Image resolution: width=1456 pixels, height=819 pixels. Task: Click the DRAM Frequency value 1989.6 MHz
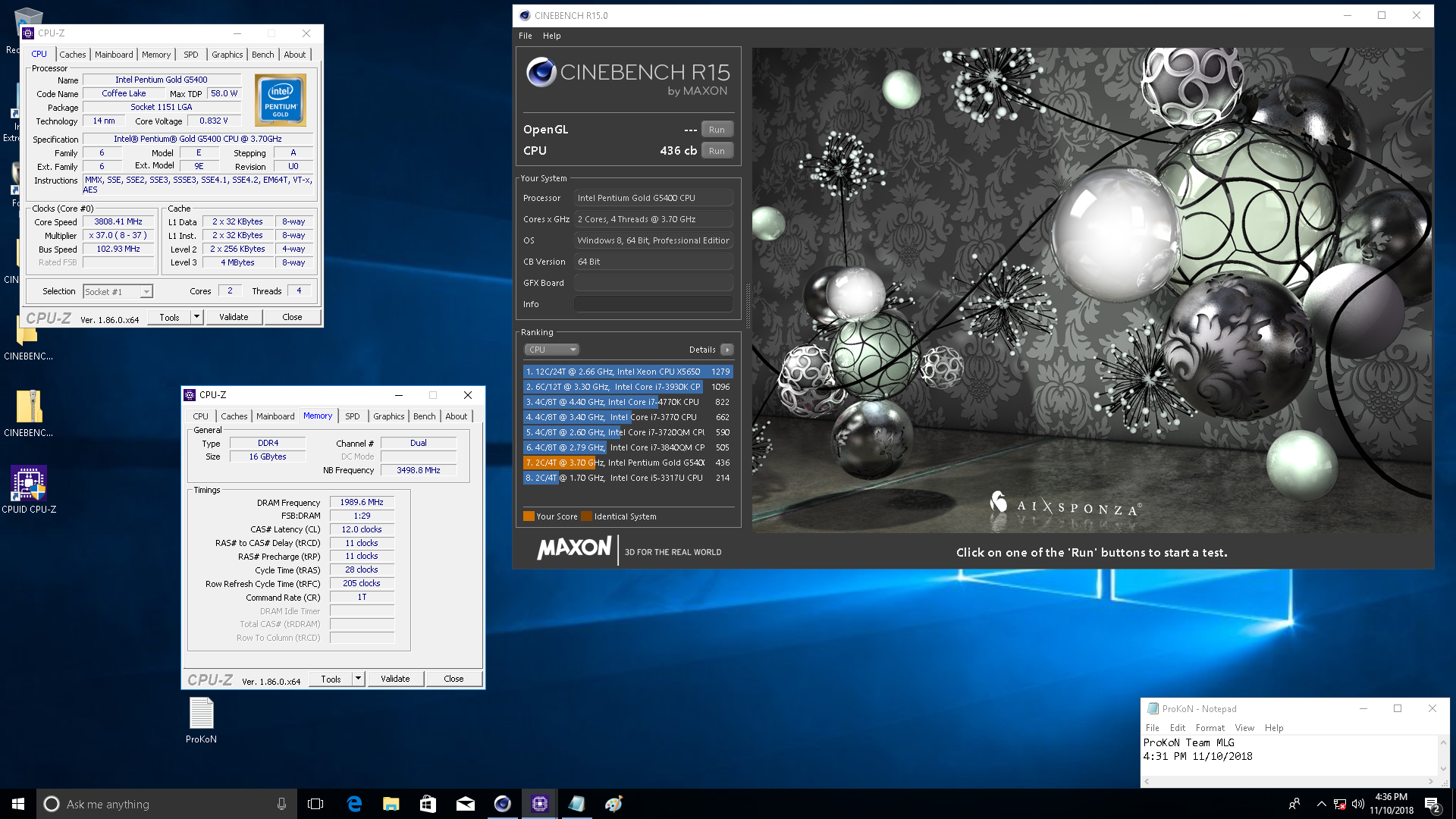362,502
